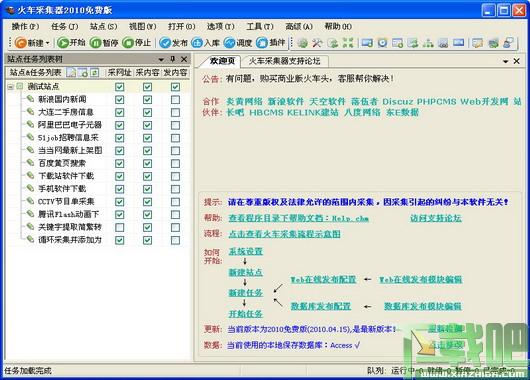The image size is (530, 380).
Task: Toggle 发内容 checkbox for 测试站点
Action: (175, 87)
